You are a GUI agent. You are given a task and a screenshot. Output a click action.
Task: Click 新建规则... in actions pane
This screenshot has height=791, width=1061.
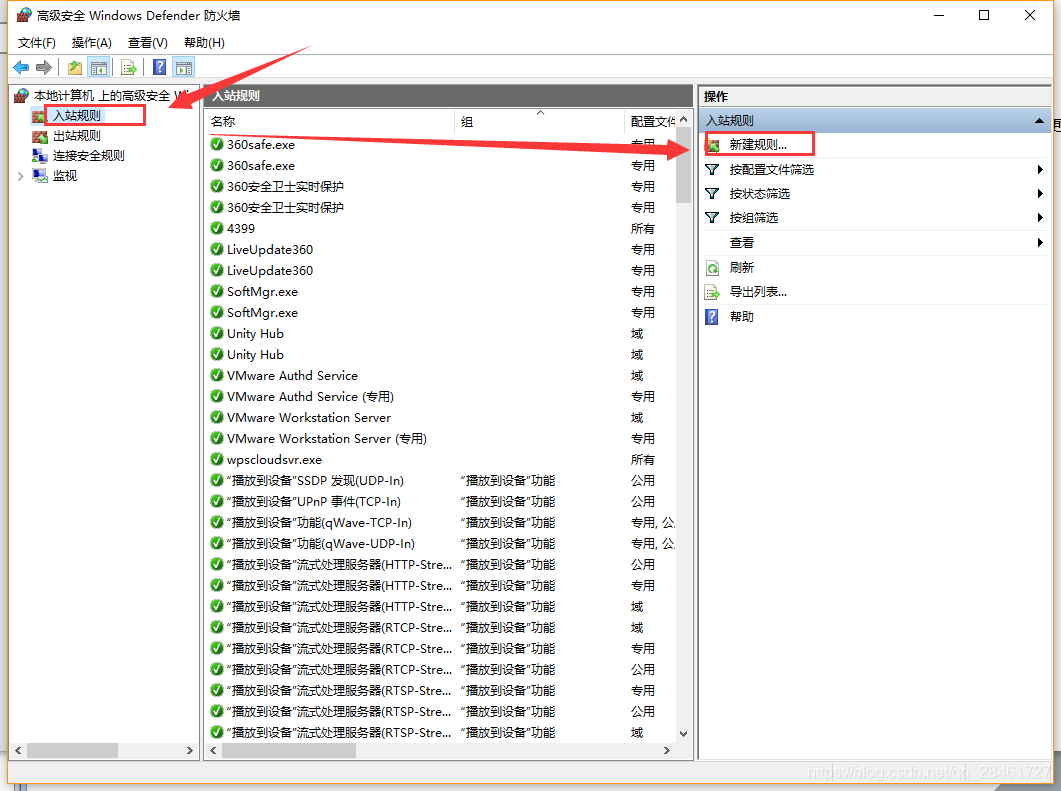pos(758,145)
